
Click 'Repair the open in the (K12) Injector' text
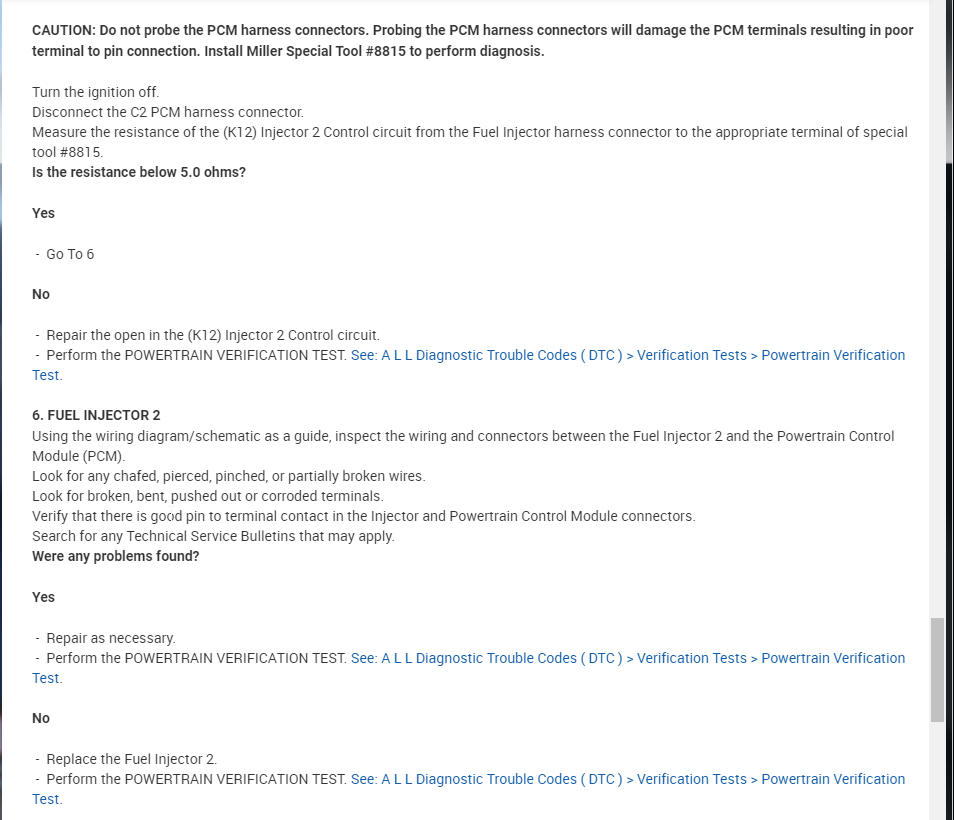[x=212, y=335]
